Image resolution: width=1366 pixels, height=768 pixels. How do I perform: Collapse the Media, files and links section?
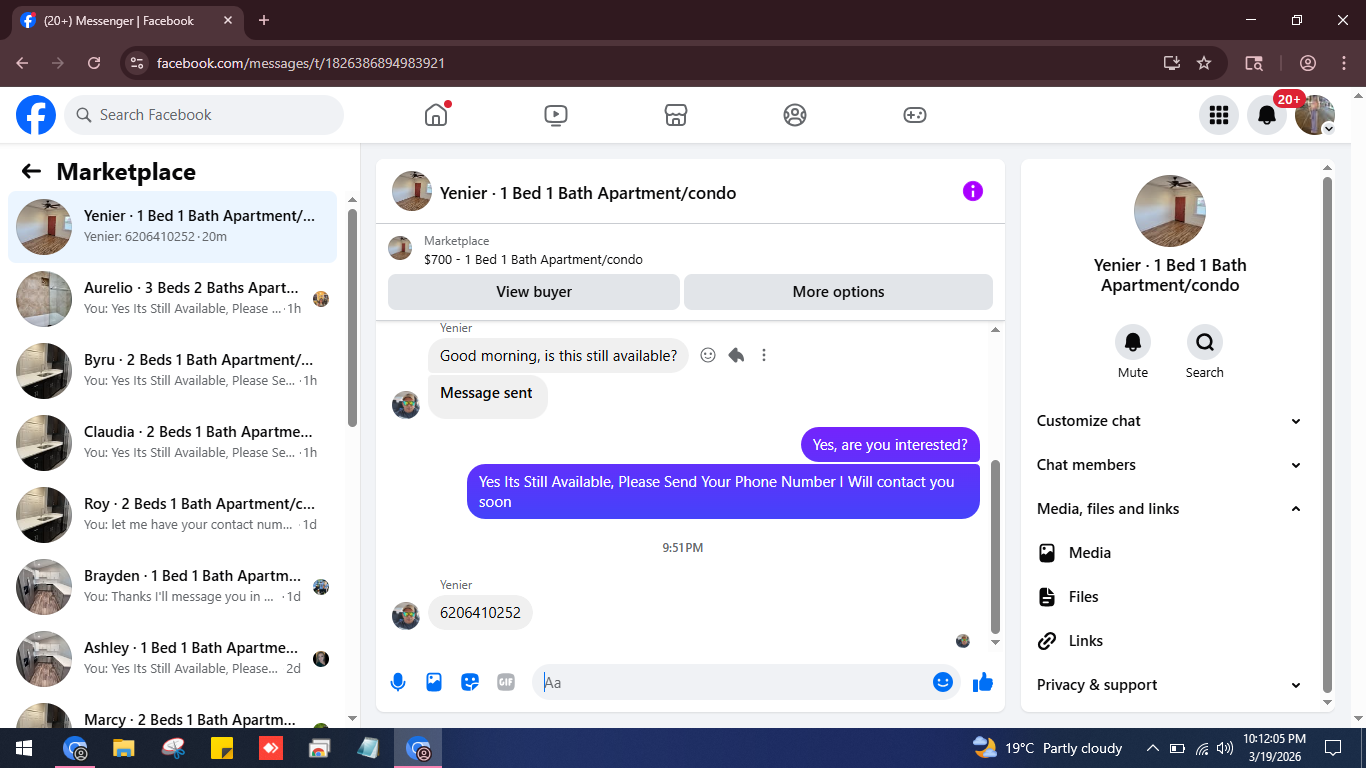1170,509
